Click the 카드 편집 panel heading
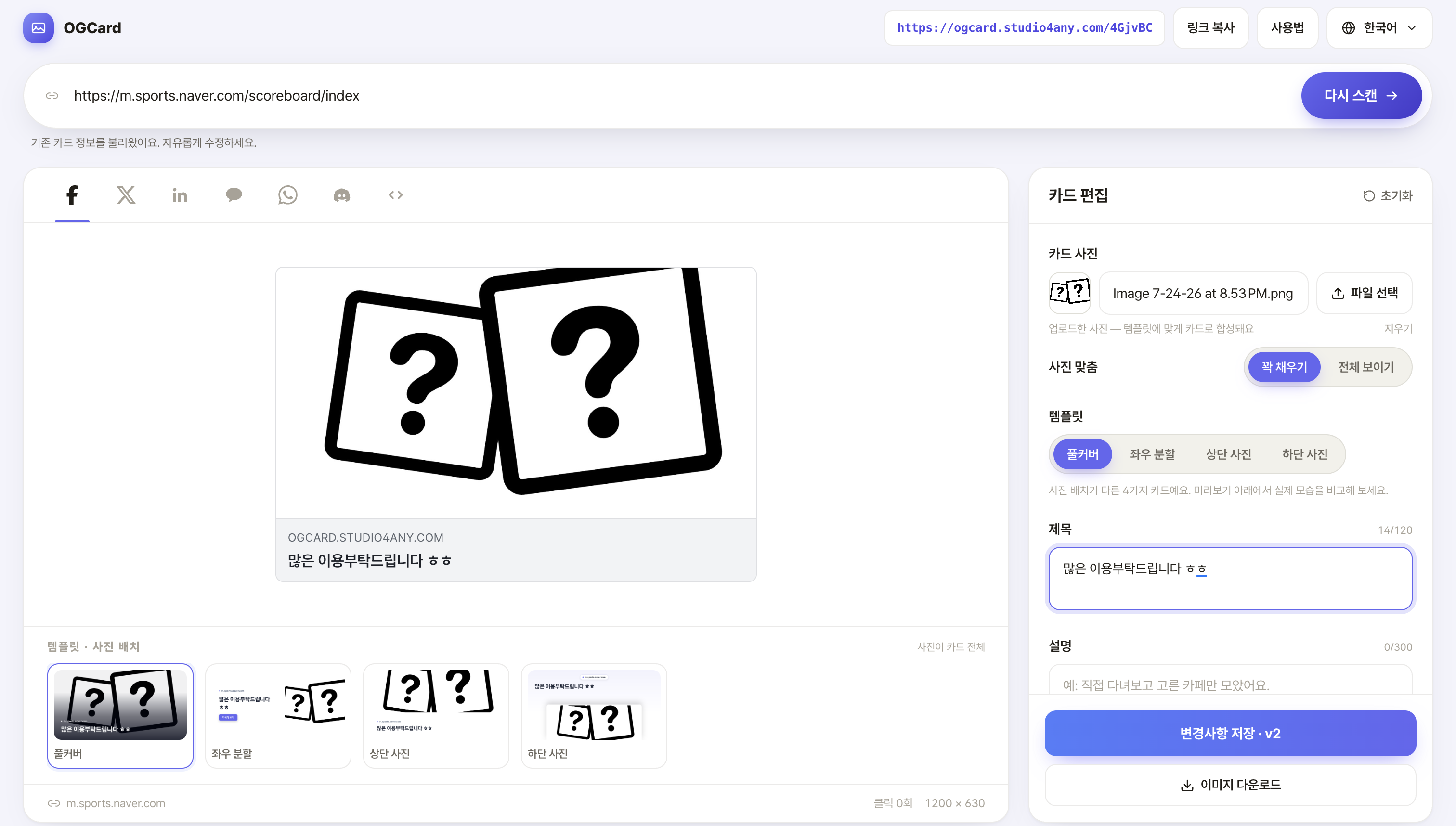 tap(1078, 195)
